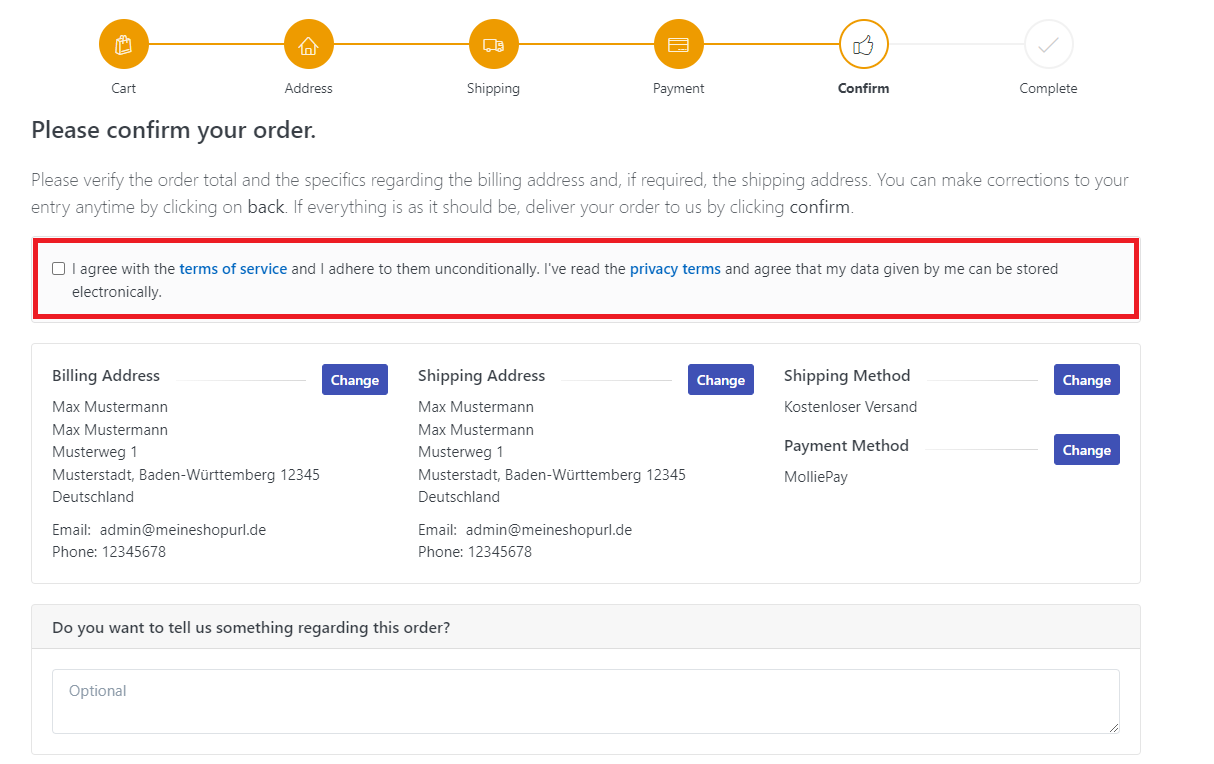Click the Payment step credit card icon
This screenshot has height=764, width=1214.
pyautogui.click(x=678, y=45)
